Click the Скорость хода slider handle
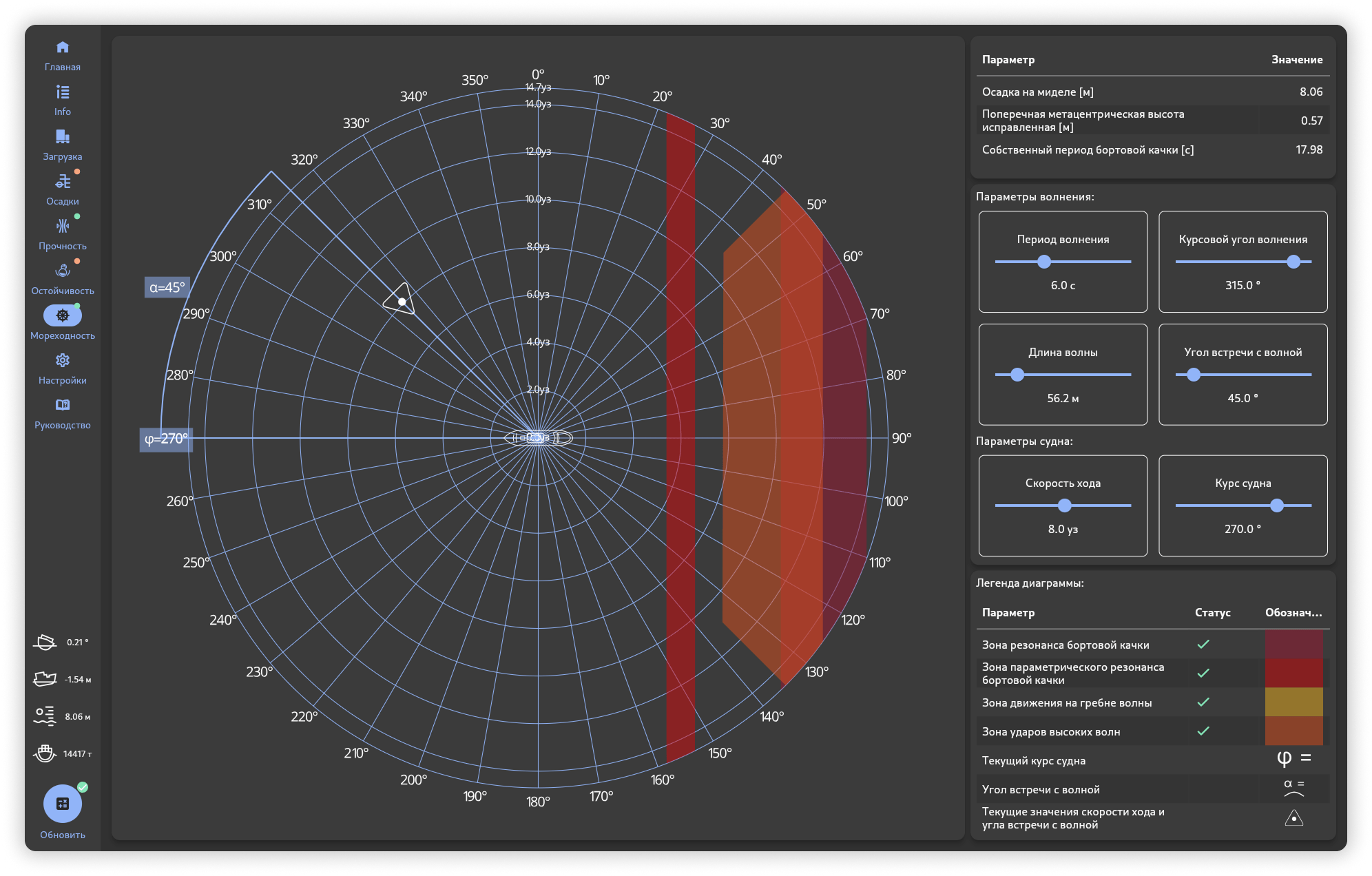 (x=1065, y=505)
